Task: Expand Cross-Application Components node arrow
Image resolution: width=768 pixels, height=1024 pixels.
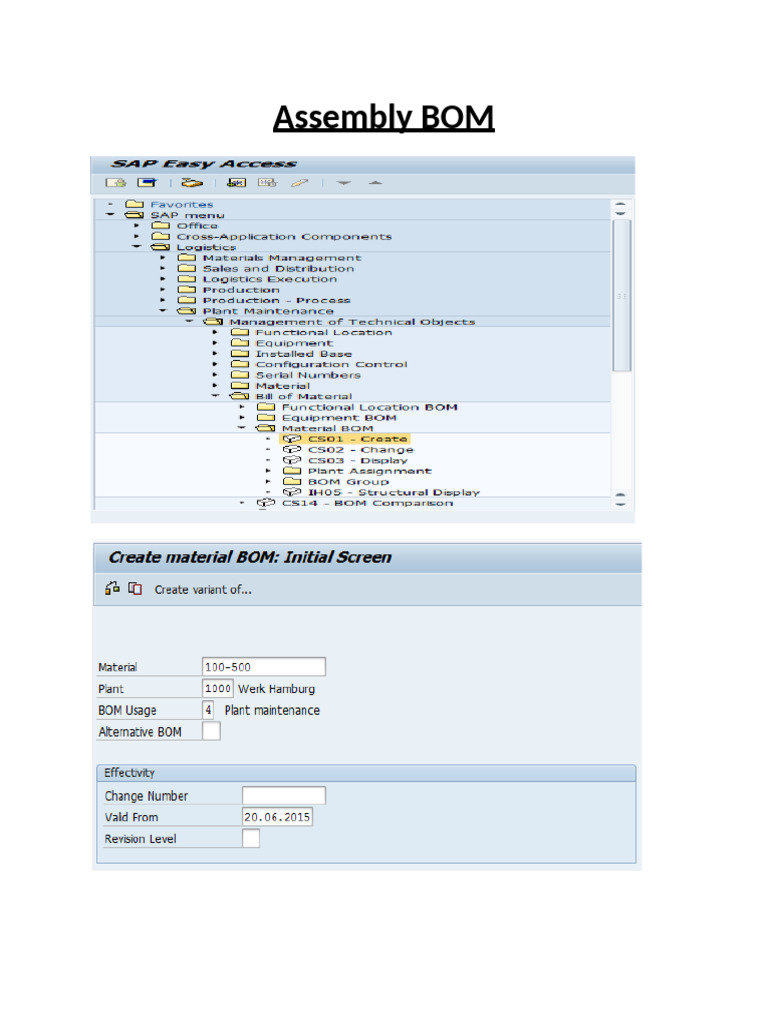Action: click(136, 236)
